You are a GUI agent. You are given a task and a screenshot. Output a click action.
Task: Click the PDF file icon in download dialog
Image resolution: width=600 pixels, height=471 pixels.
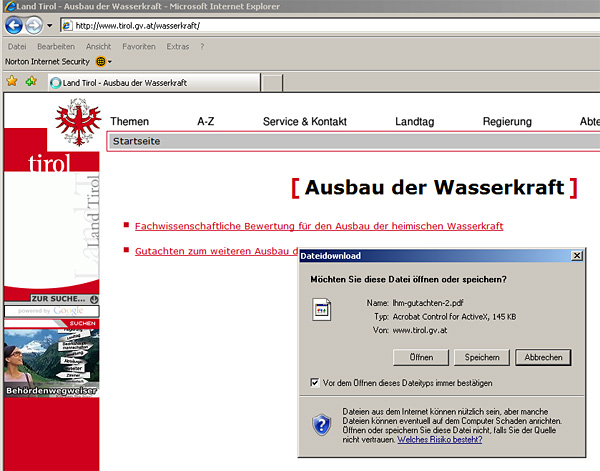pos(323,313)
